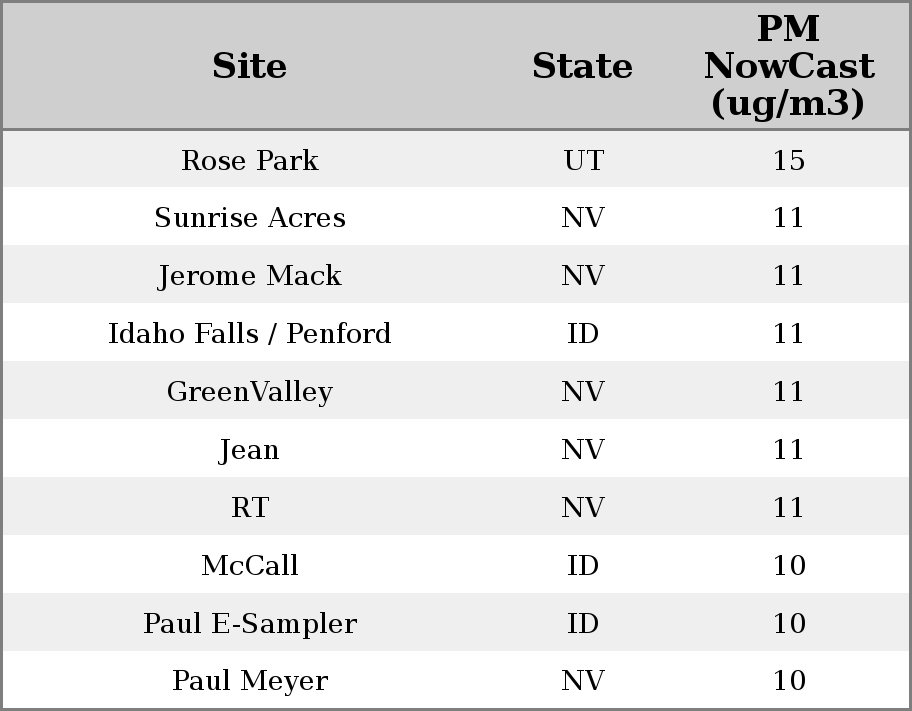Click Rose Park's PM value of 15

pos(789,160)
